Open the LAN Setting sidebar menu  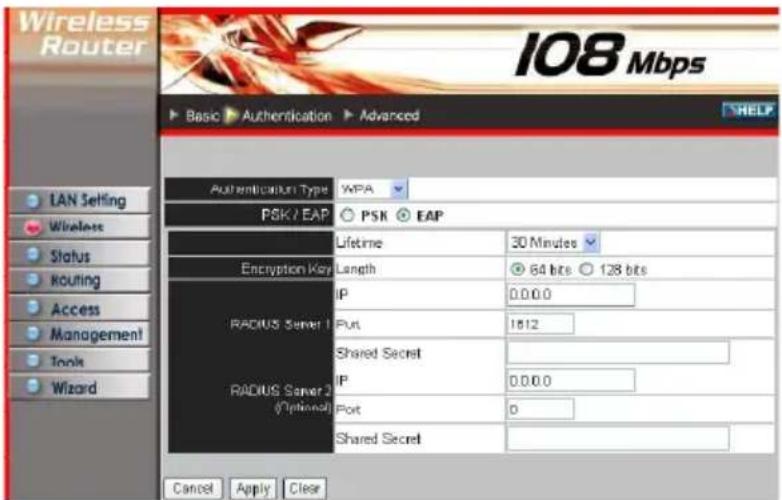80,200
